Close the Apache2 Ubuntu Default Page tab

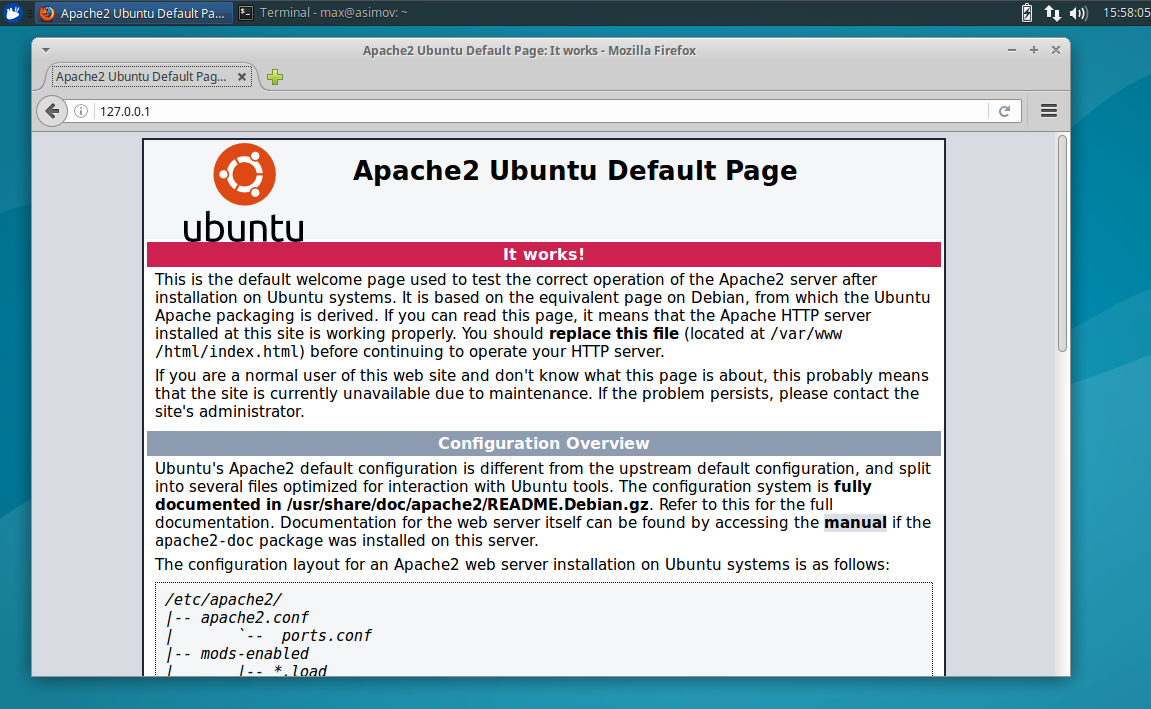click(x=242, y=76)
